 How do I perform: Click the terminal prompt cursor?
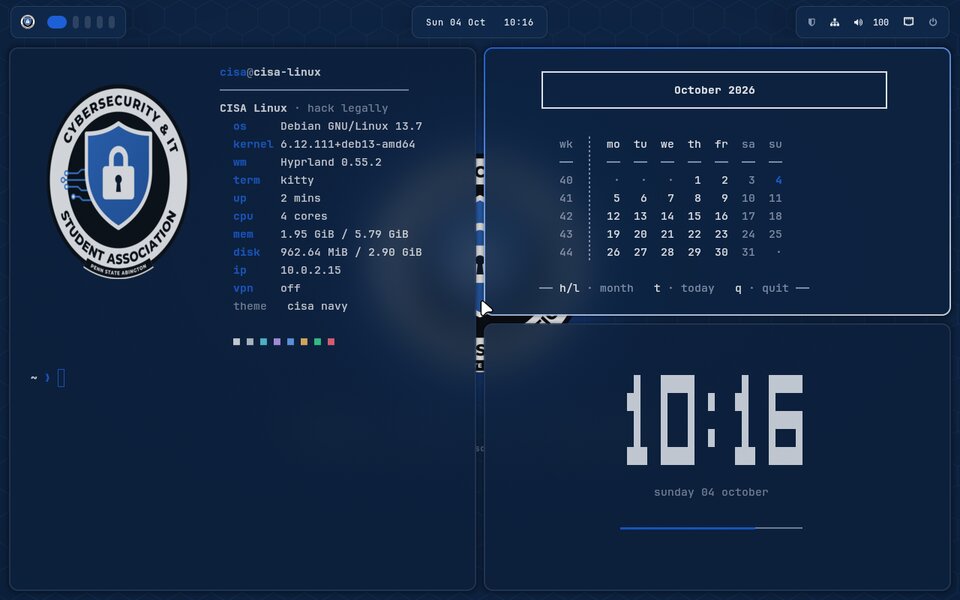tap(61, 378)
